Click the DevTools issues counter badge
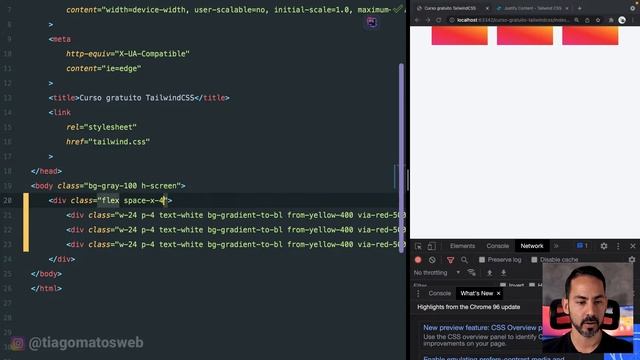The height and width of the screenshot is (360, 640). point(582,246)
